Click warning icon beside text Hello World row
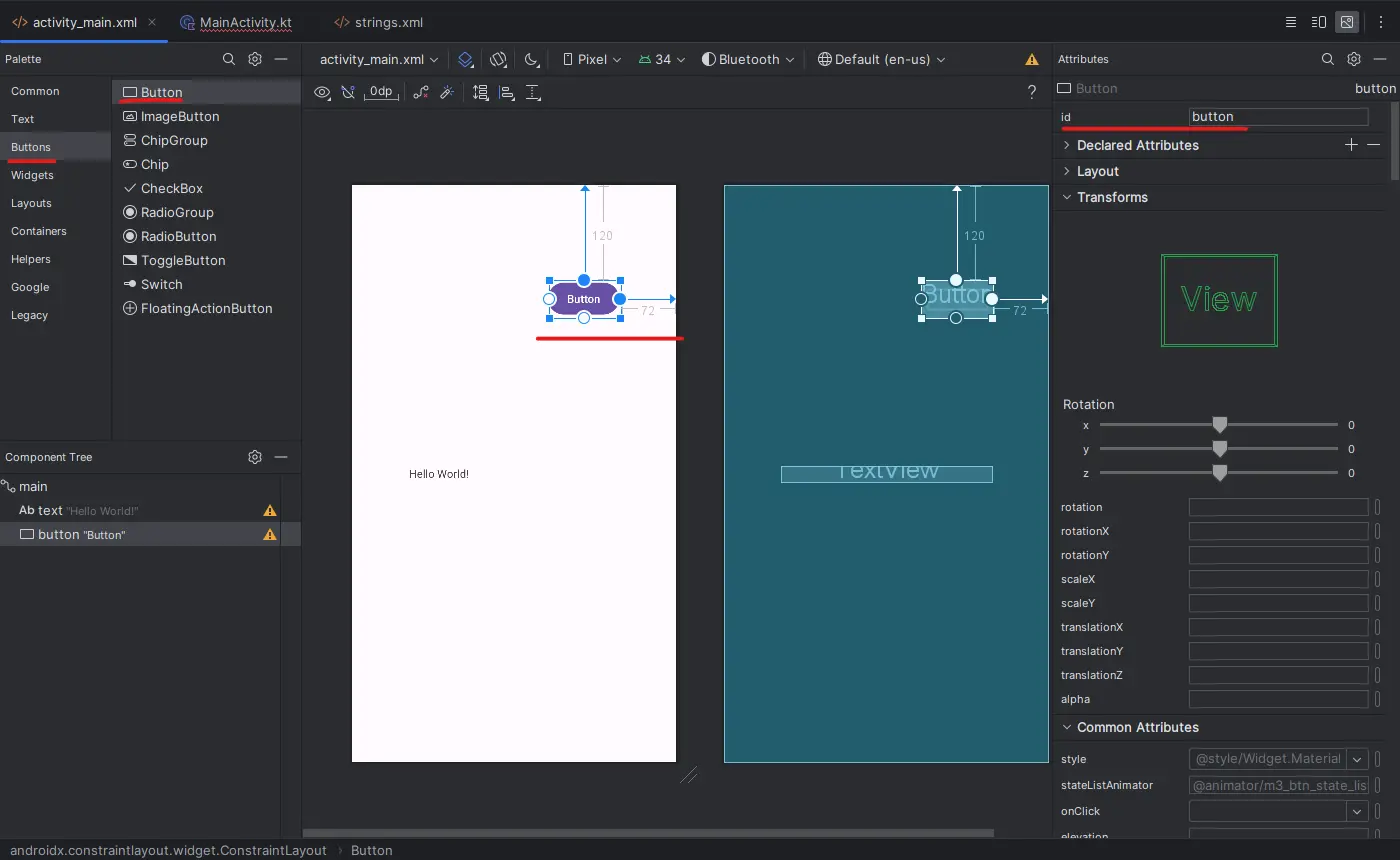This screenshot has width=1400, height=860. (x=269, y=510)
